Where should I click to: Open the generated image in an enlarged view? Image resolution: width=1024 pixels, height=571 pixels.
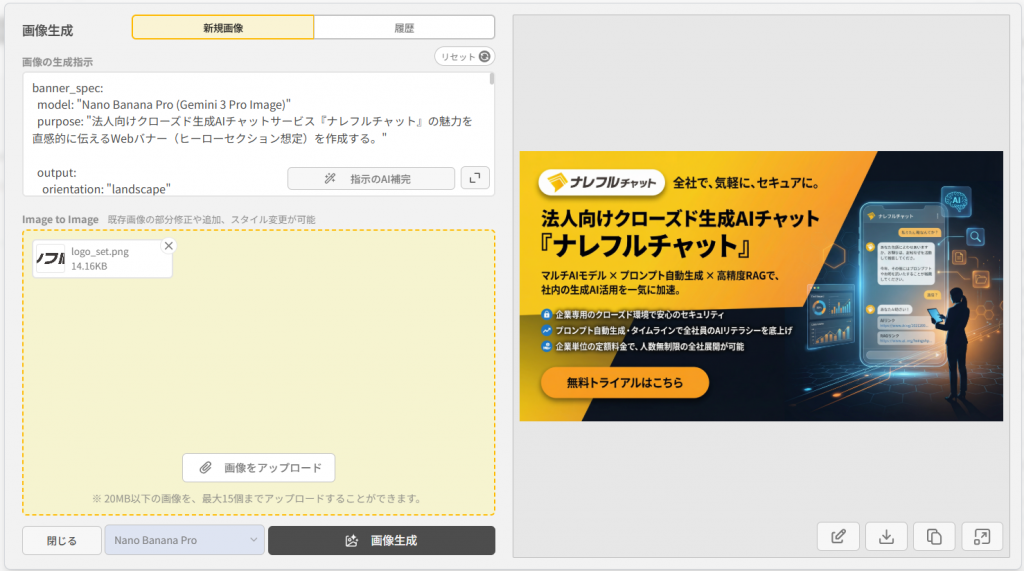[x=982, y=537]
